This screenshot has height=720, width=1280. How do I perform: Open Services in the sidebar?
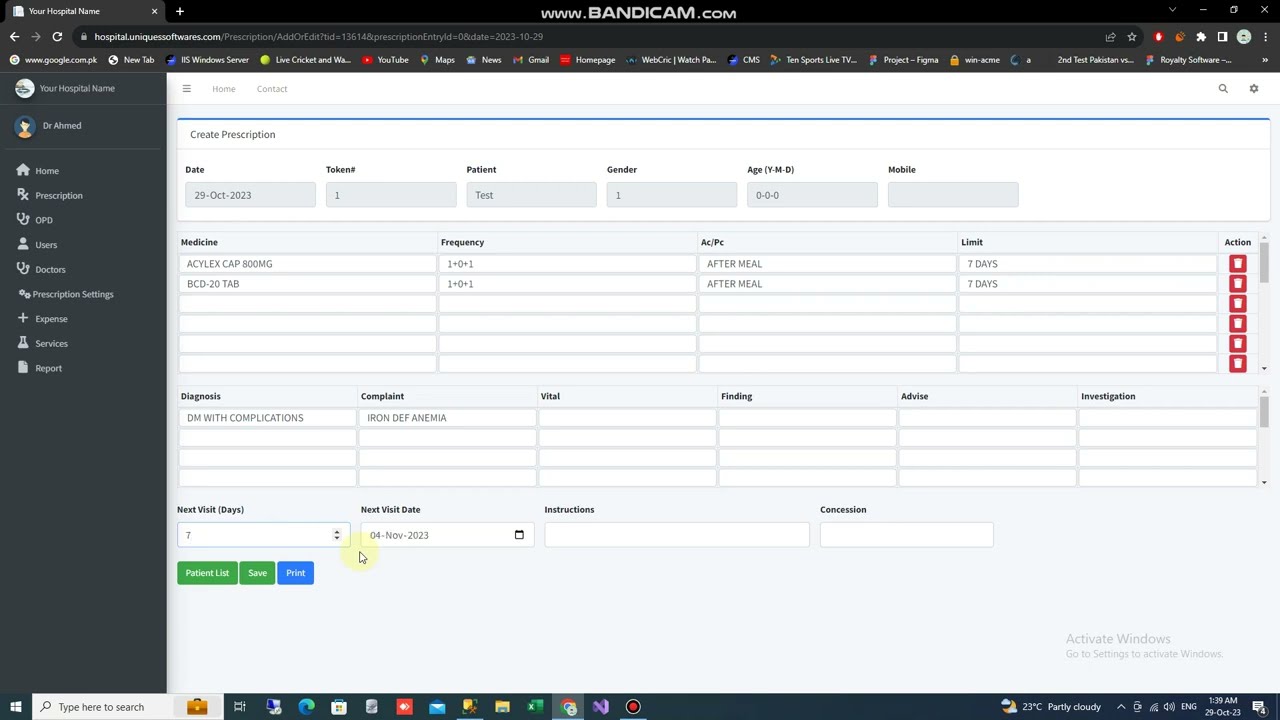pos(51,344)
